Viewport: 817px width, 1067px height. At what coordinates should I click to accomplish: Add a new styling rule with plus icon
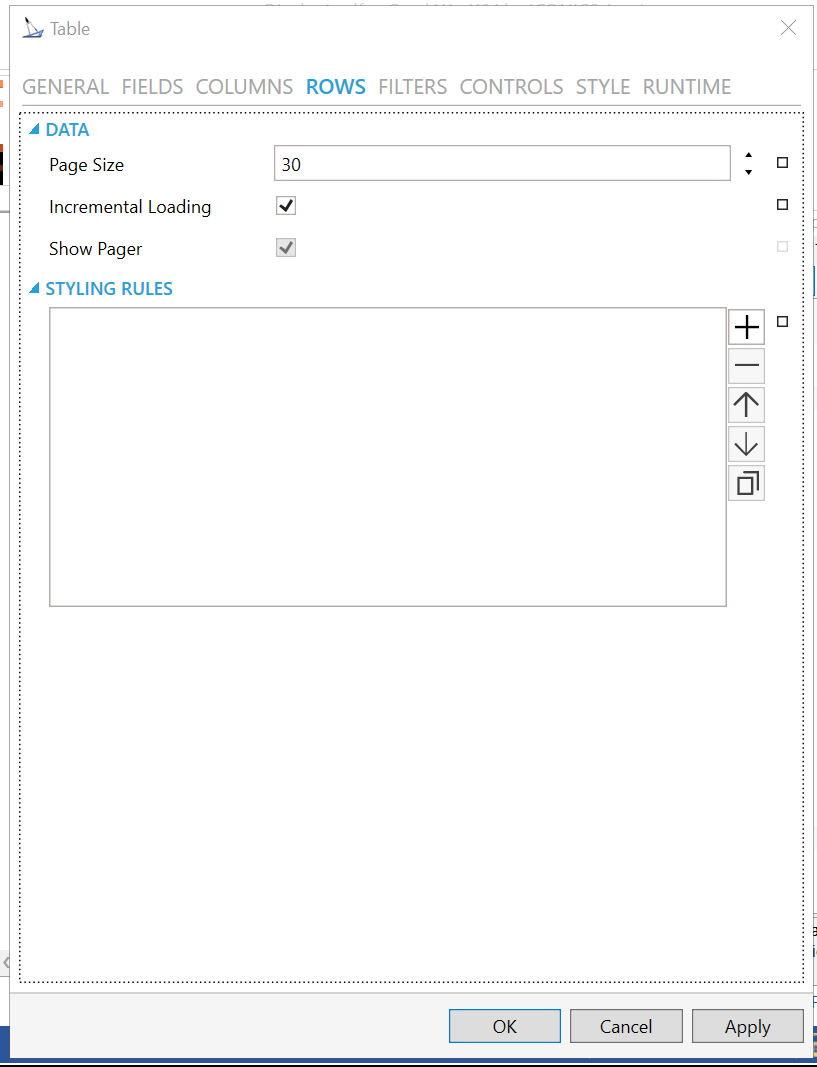(746, 327)
